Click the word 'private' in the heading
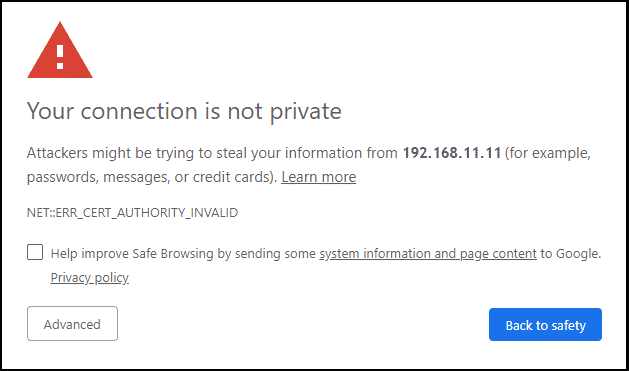Image resolution: width=629 pixels, height=371 pixels. click(305, 112)
